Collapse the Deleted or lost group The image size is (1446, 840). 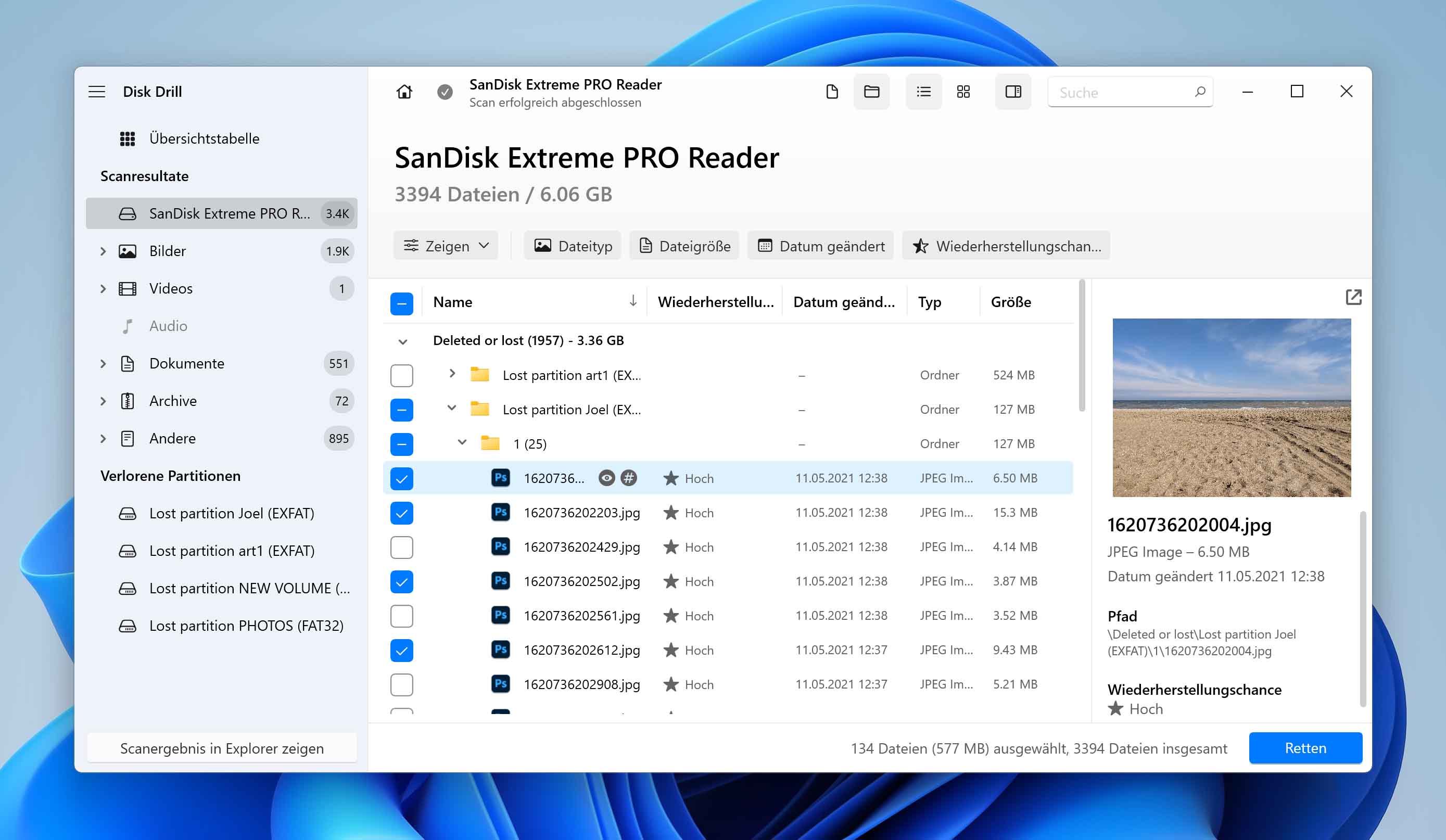tap(403, 341)
